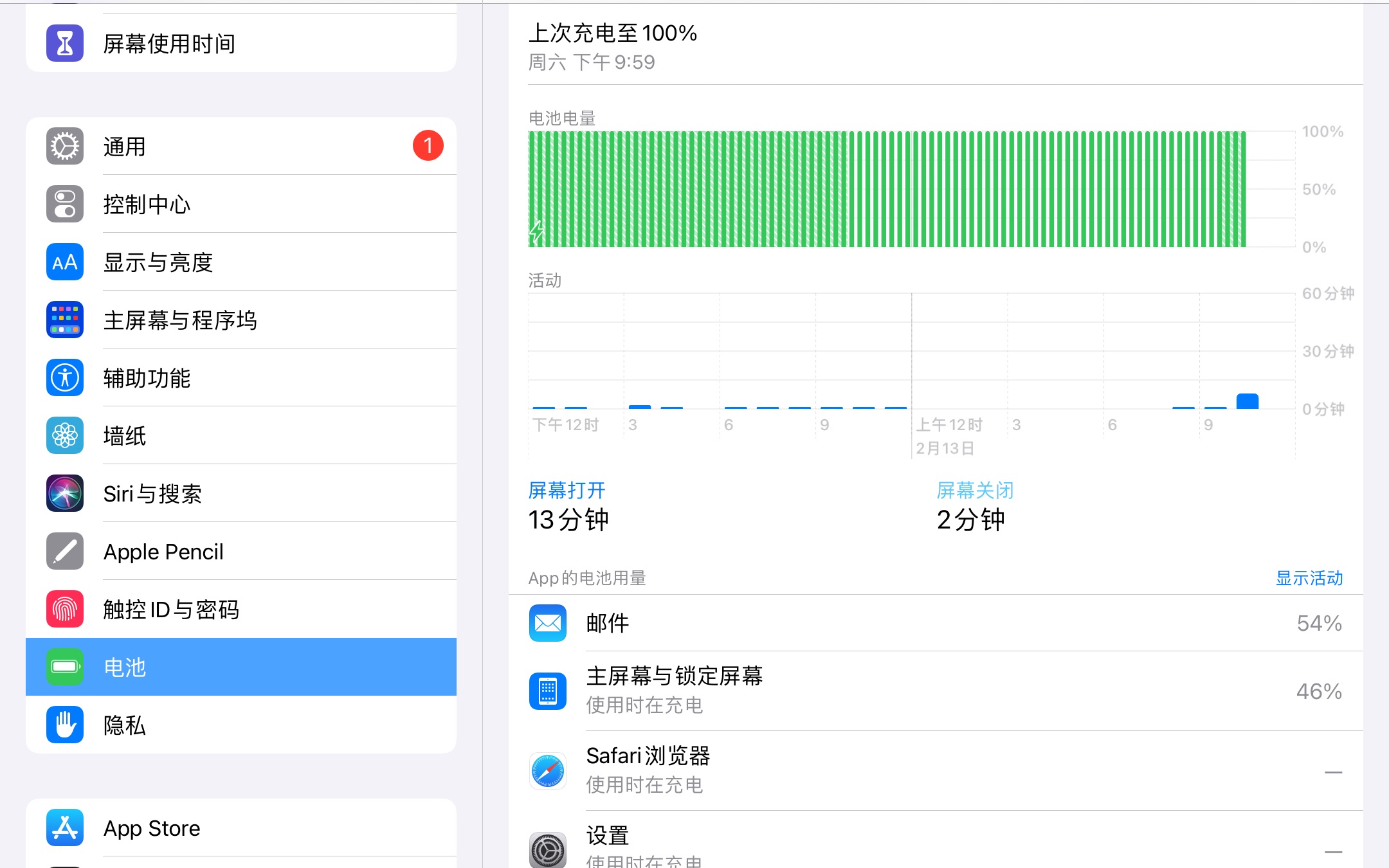Select the 邮件 battery usage row
Viewport: 1389px width, 868px height.
coord(936,623)
